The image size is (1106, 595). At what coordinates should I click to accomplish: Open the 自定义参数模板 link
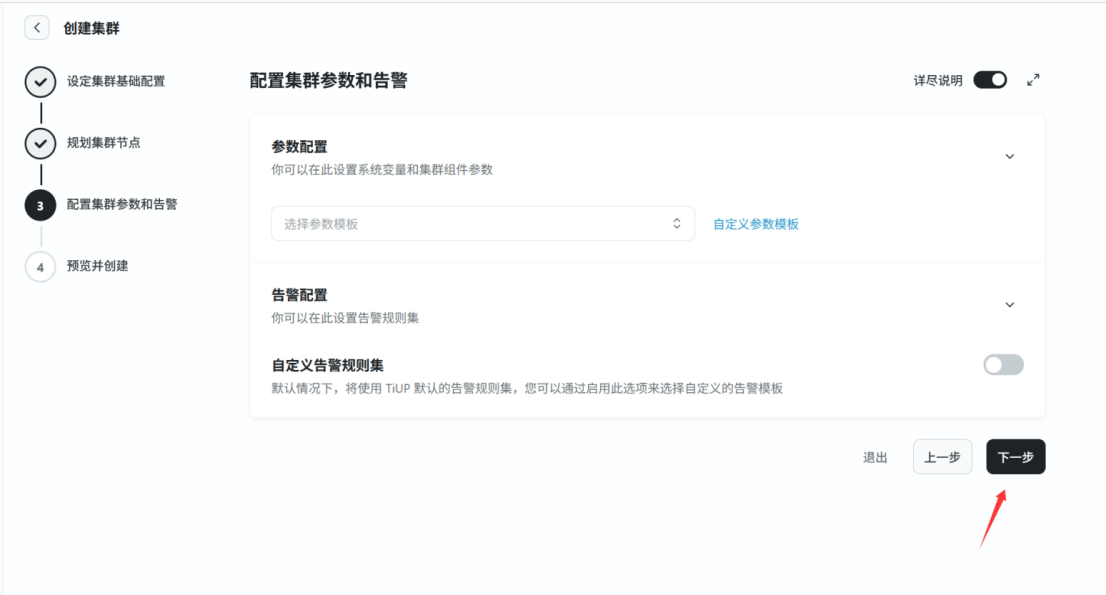click(755, 224)
